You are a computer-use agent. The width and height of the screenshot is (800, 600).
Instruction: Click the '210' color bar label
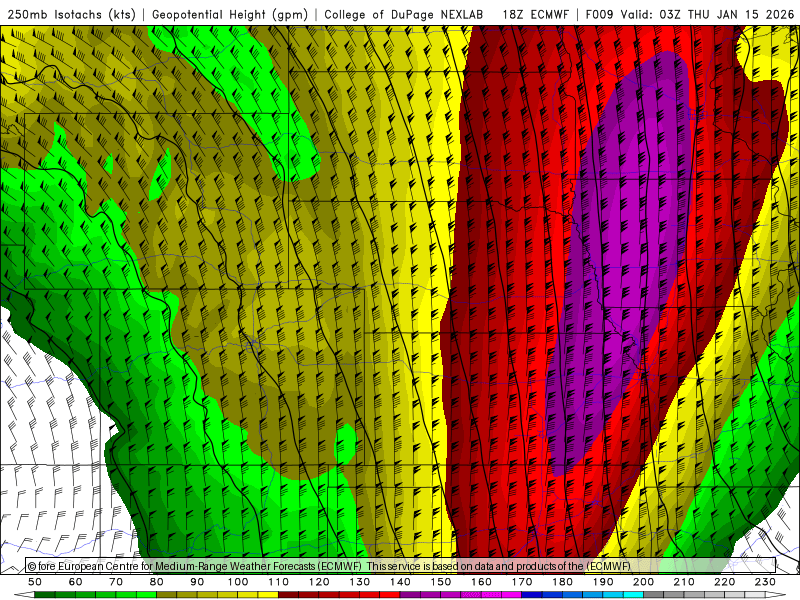pyautogui.click(x=684, y=582)
